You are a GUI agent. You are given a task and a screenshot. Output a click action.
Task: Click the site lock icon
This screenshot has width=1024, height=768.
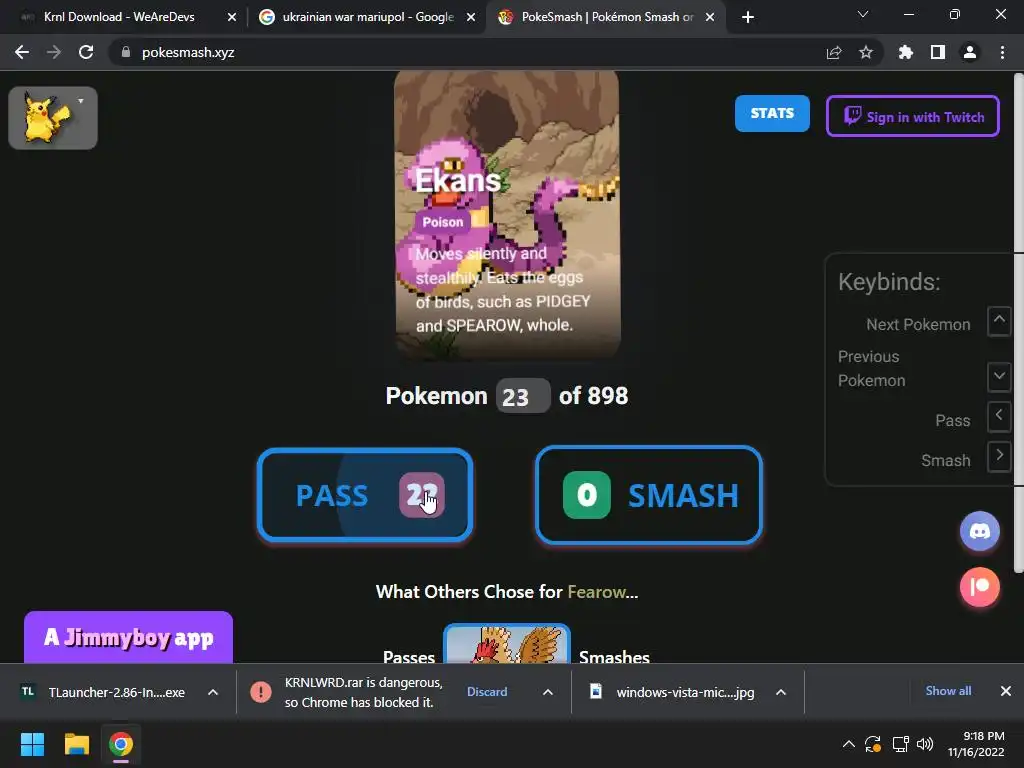(x=126, y=52)
